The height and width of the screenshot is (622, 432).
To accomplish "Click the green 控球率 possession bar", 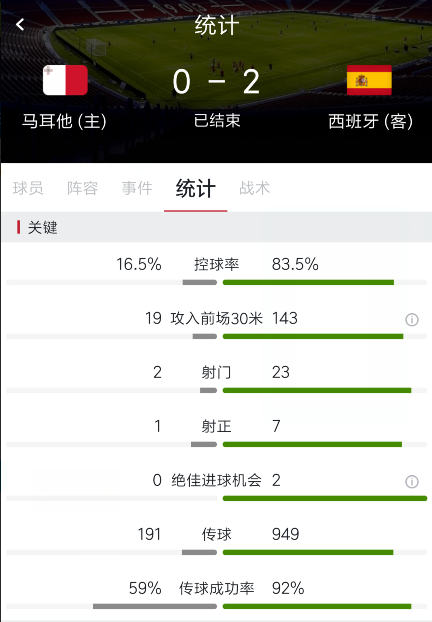I will tap(308, 282).
